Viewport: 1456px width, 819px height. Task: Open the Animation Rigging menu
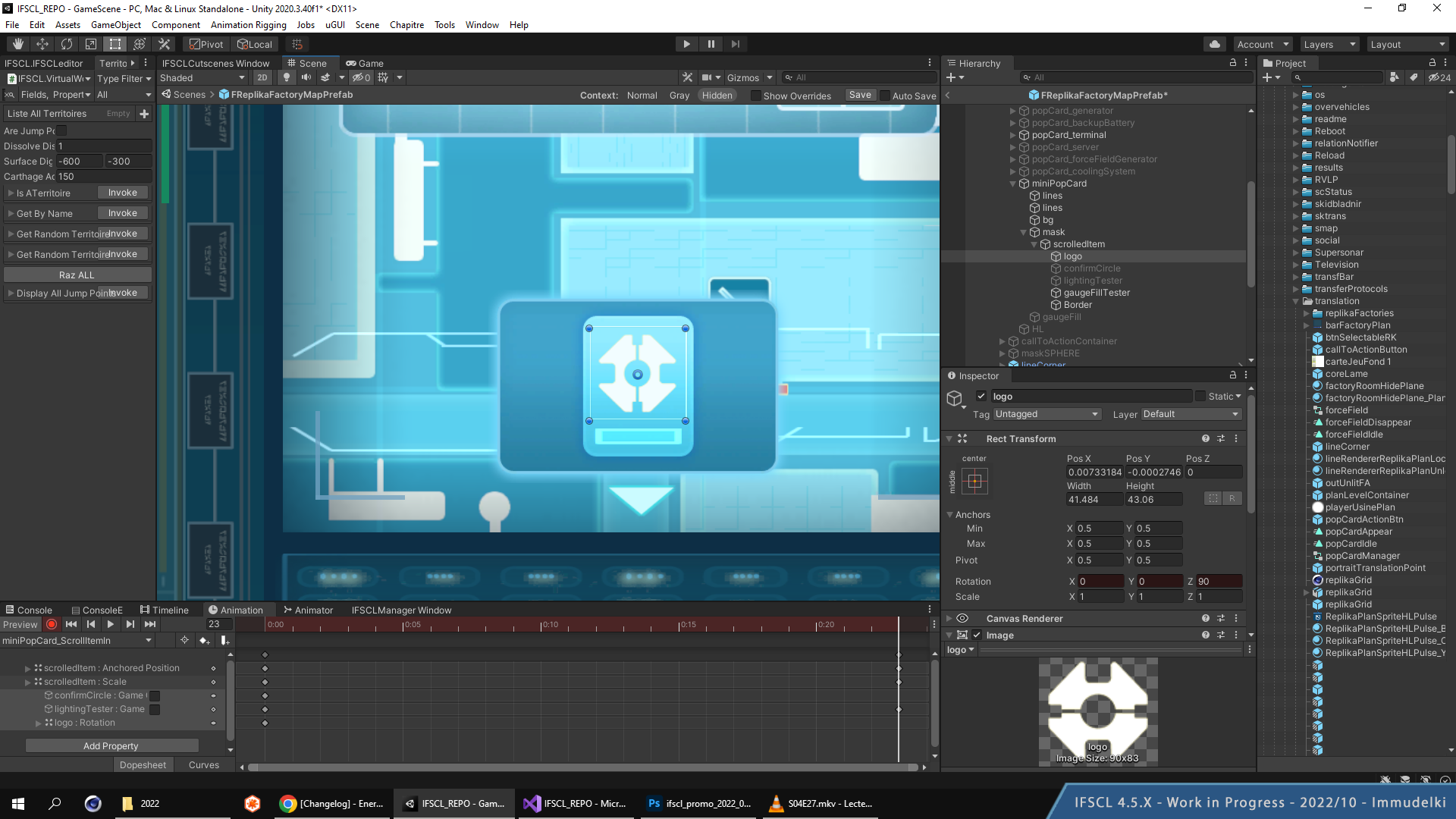click(249, 24)
